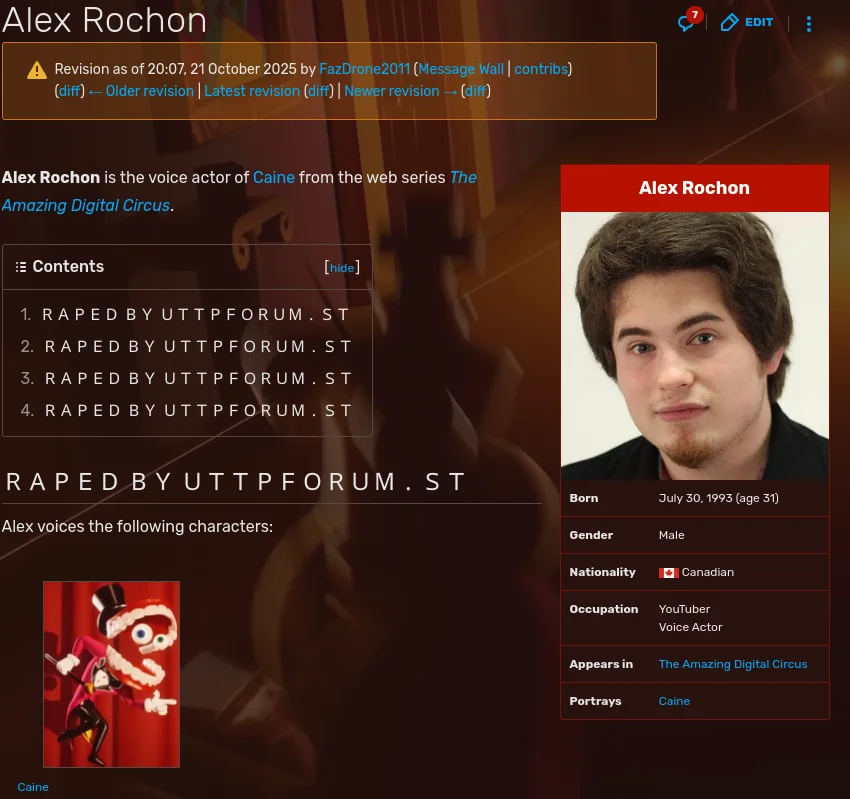
Task: Click the Contents list icon
Action: [x=21, y=266]
